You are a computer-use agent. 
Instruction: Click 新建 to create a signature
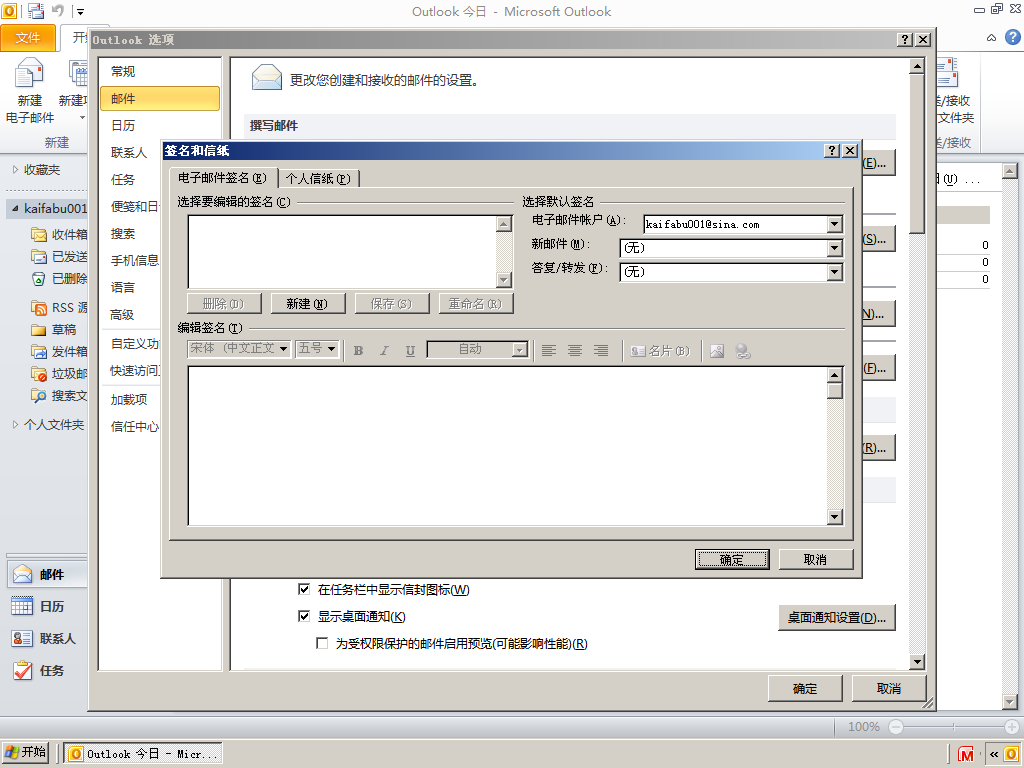[x=307, y=304]
